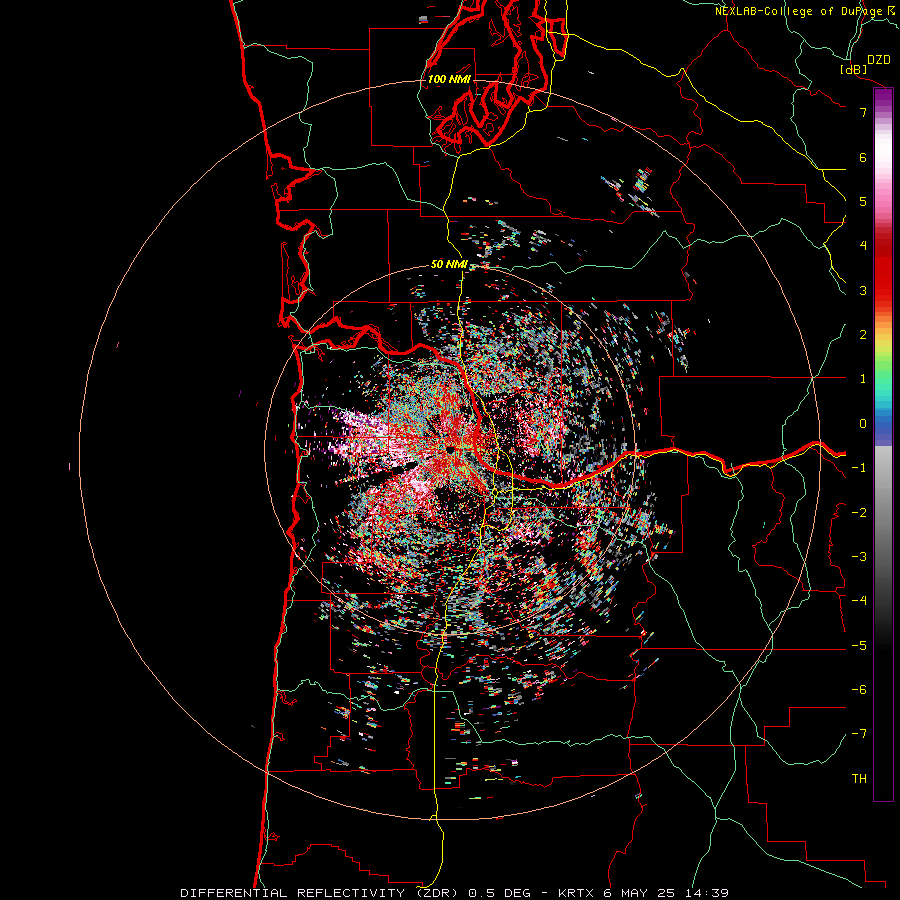Click the ZDR color scale bar
900x900 pixels.
pyautogui.click(x=883, y=445)
